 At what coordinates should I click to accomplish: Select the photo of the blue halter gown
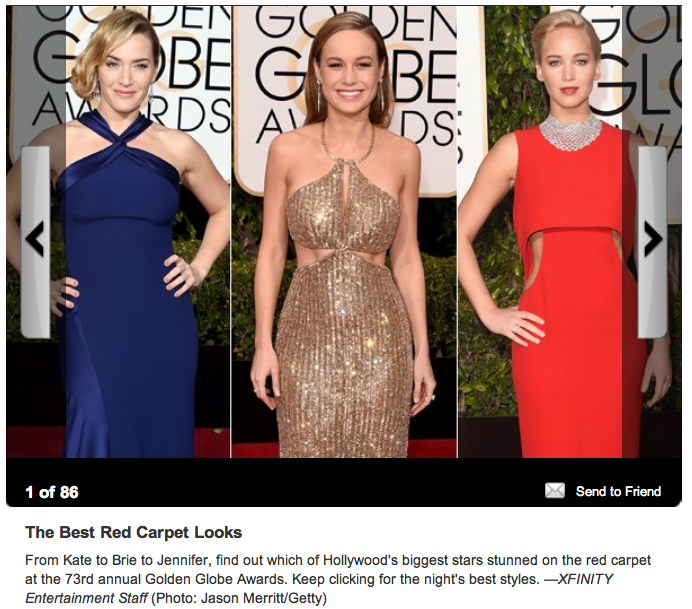point(118,232)
